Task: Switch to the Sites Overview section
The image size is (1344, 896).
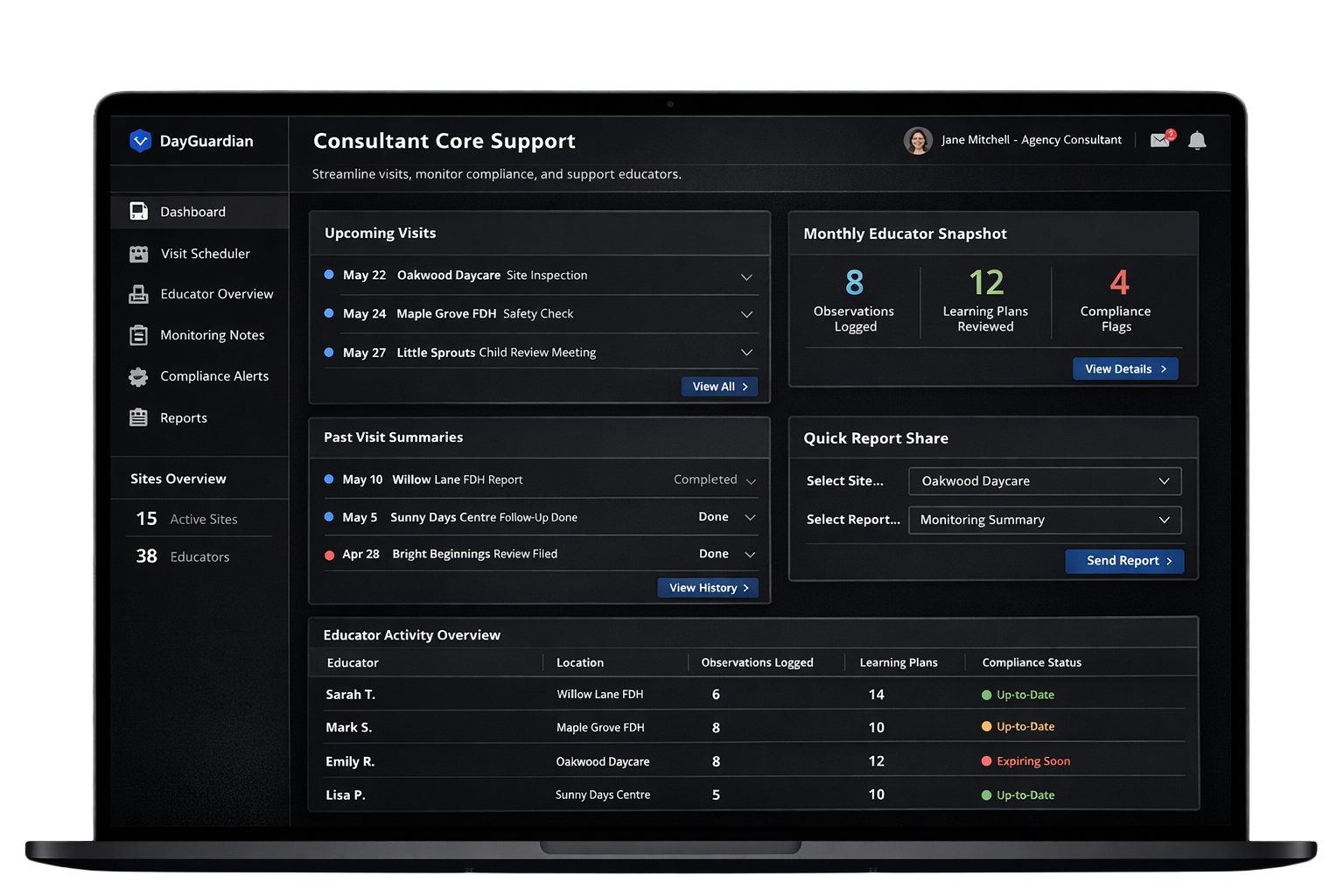Action: click(x=178, y=478)
